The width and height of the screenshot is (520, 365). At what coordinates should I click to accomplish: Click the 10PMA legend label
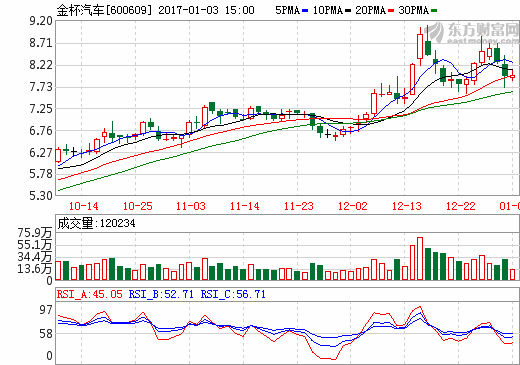[328, 10]
